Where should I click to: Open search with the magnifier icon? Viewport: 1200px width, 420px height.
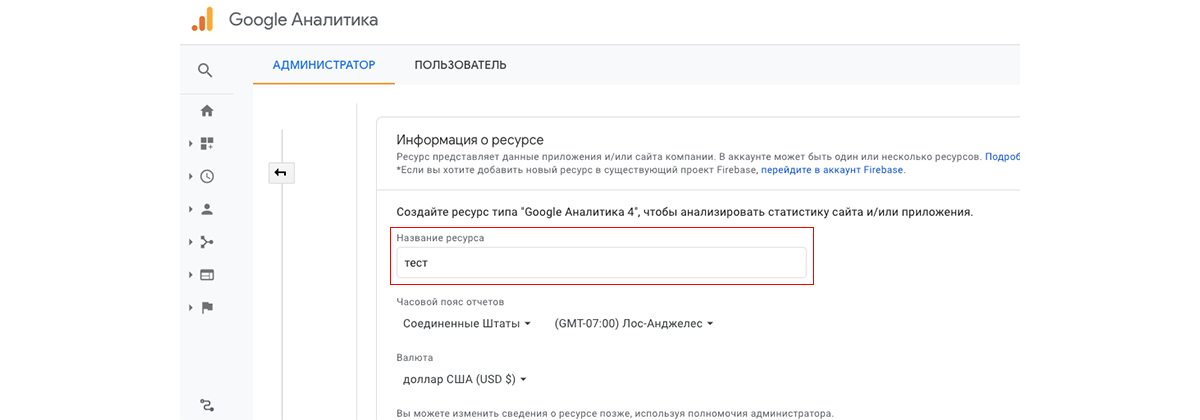[x=205, y=70]
